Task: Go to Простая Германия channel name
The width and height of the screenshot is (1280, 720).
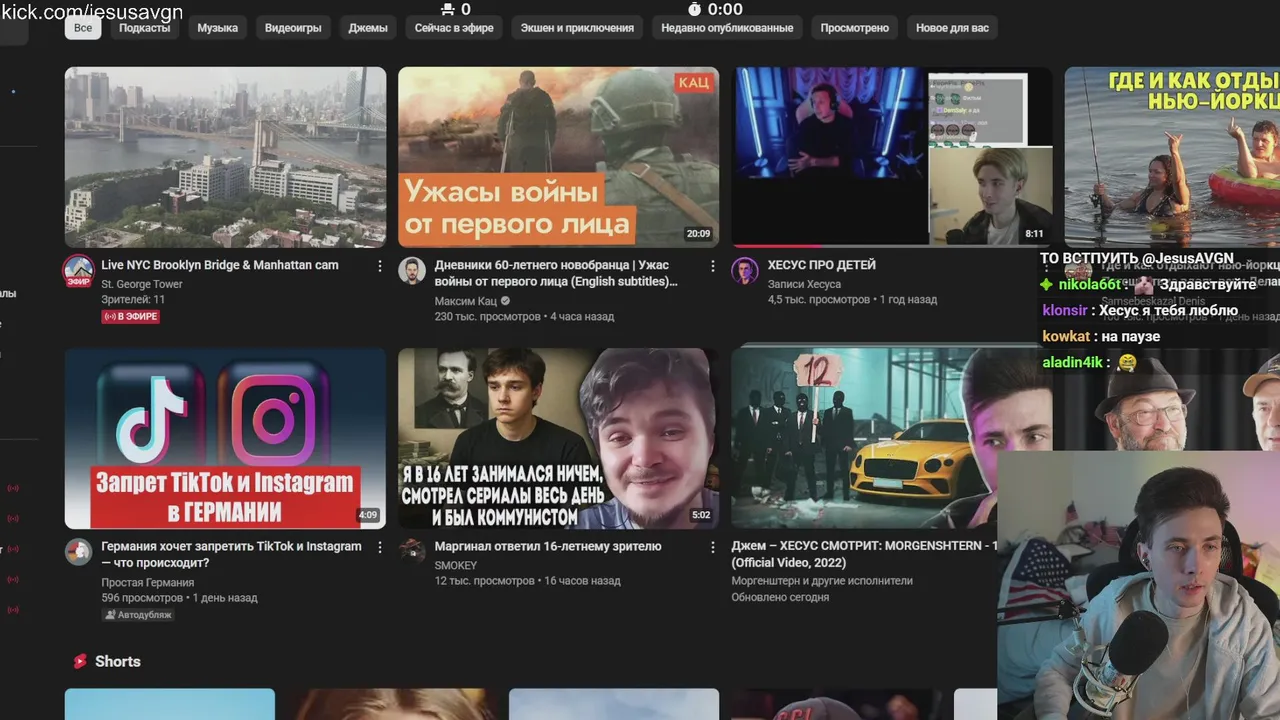Action: point(148,582)
